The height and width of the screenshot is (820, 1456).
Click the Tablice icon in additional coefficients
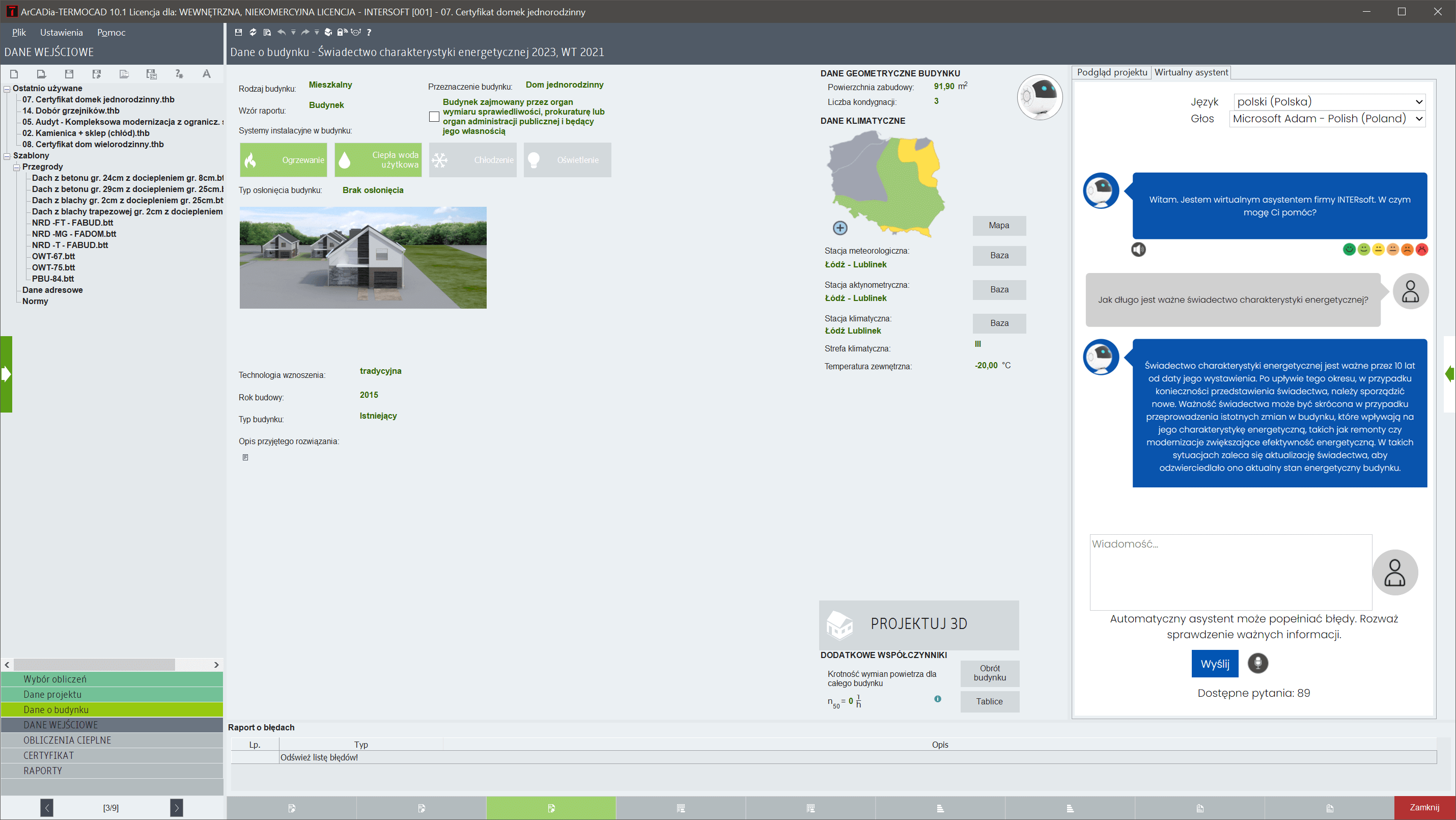[989, 701]
